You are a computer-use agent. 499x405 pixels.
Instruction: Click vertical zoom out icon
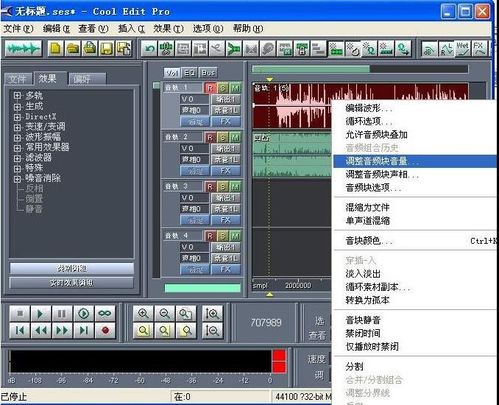[212, 331]
